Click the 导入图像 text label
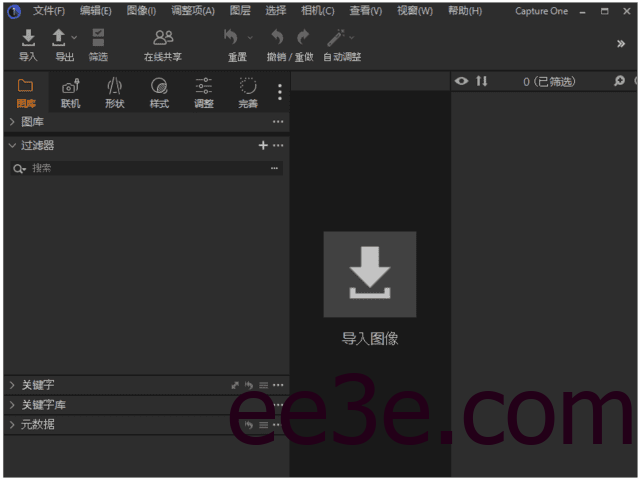 pyautogui.click(x=370, y=338)
